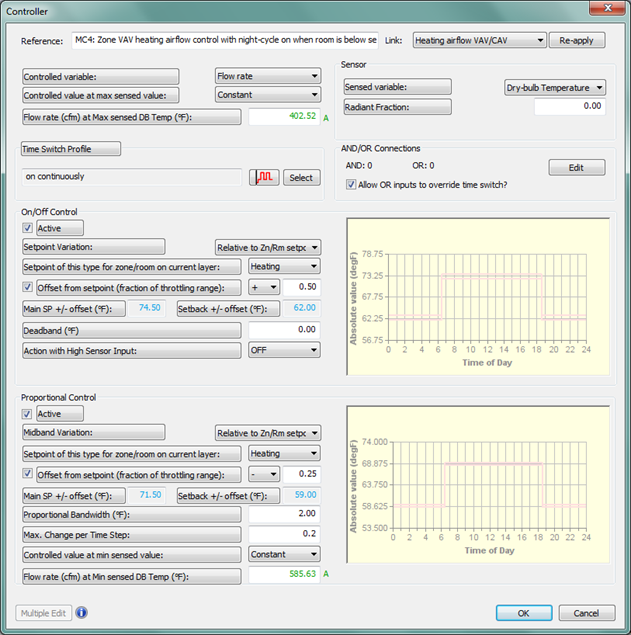Click Edit for AND/OR Connections
Image resolution: width=631 pixels, height=635 pixels.
click(x=576, y=167)
